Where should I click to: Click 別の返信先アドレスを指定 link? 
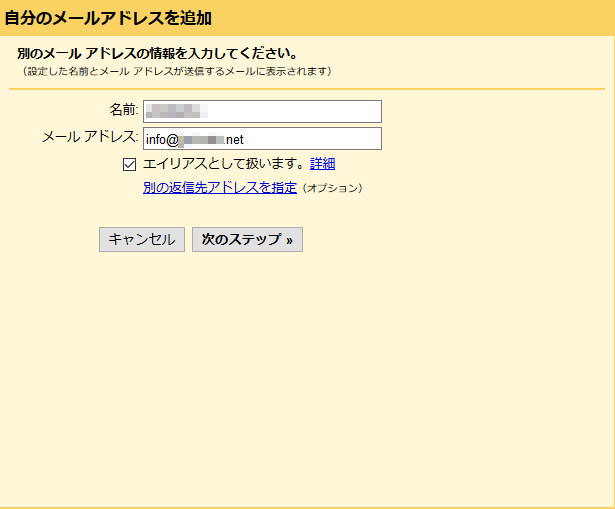220,187
